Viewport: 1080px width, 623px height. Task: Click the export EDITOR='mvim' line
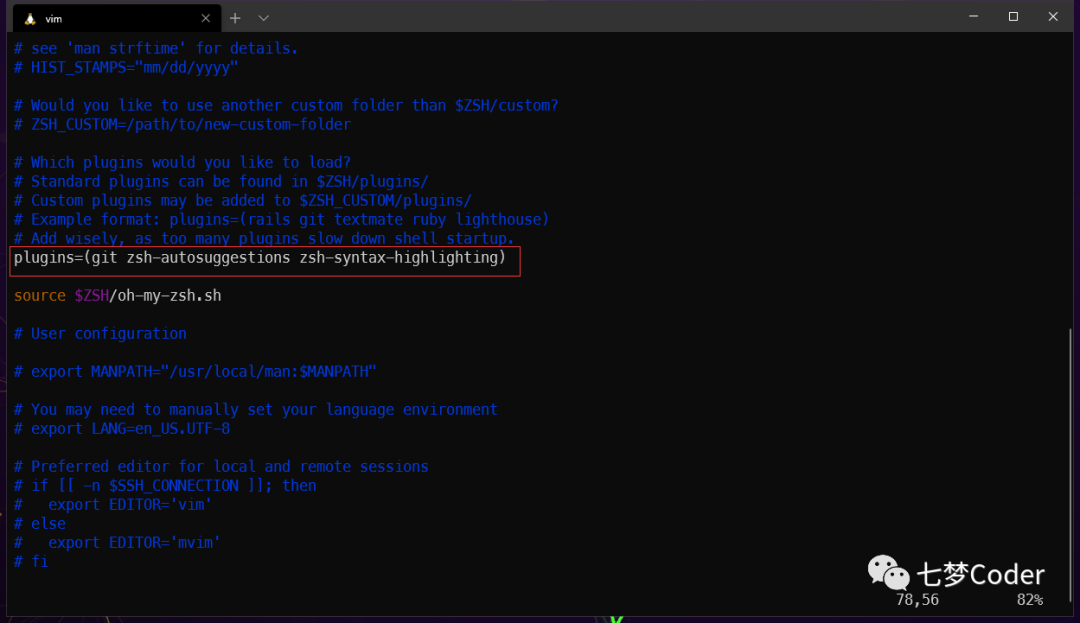click(117, 542)
